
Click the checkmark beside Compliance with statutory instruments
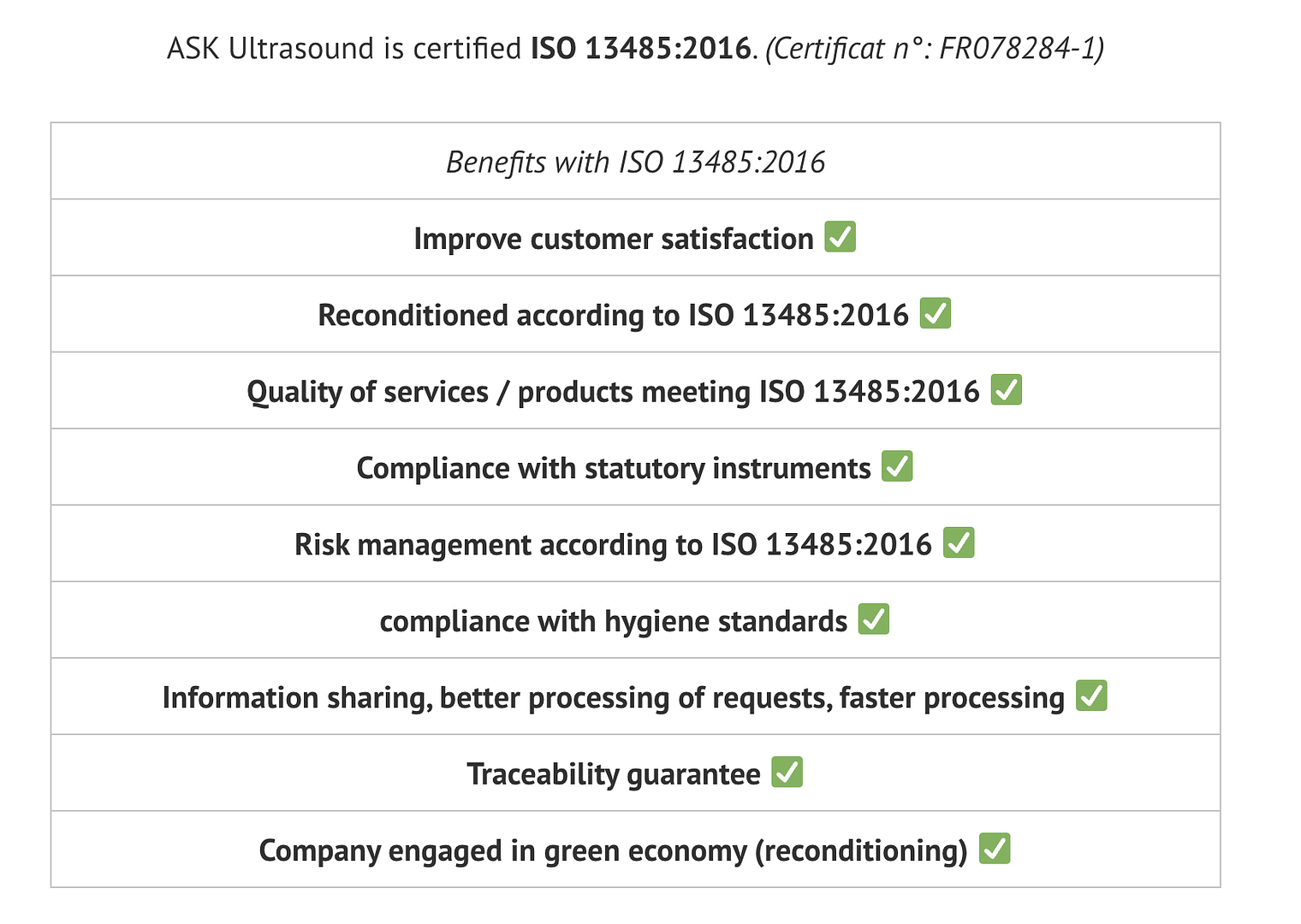897,466
